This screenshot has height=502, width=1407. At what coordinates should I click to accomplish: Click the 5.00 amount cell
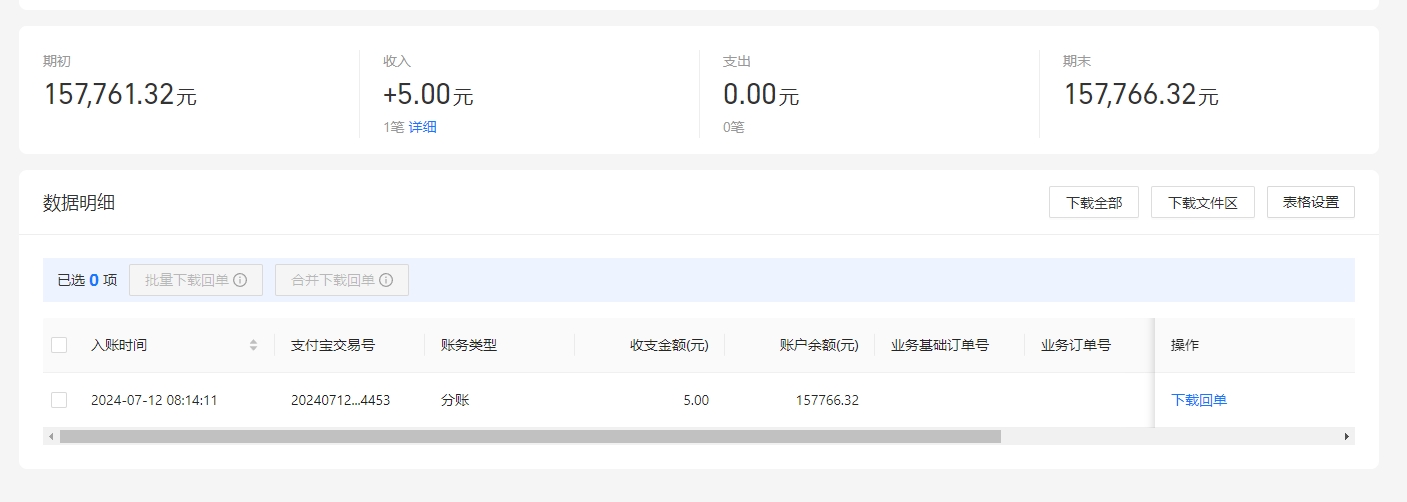click(696, 400)
